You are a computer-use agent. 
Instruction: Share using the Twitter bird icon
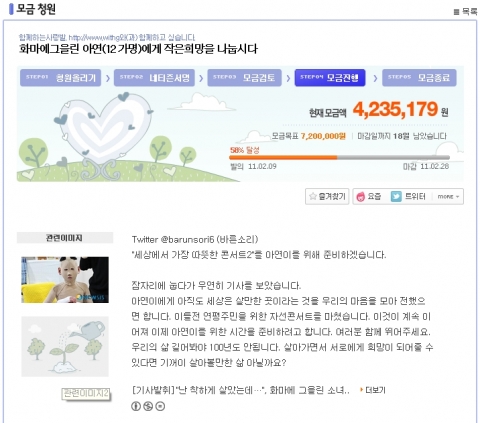[x=396, y=197]
